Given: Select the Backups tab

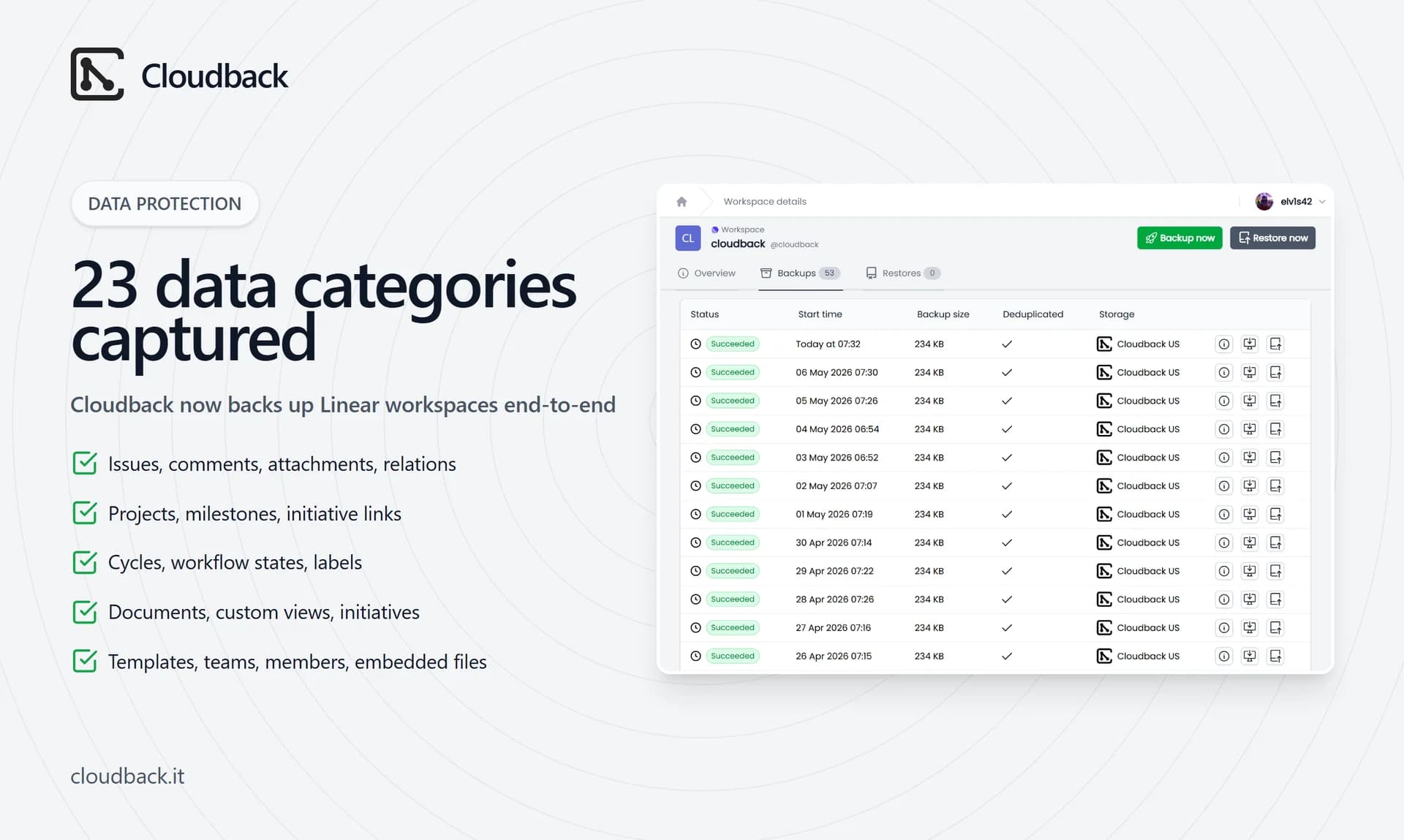Looking at the screenshot, I should pos(800,273).
